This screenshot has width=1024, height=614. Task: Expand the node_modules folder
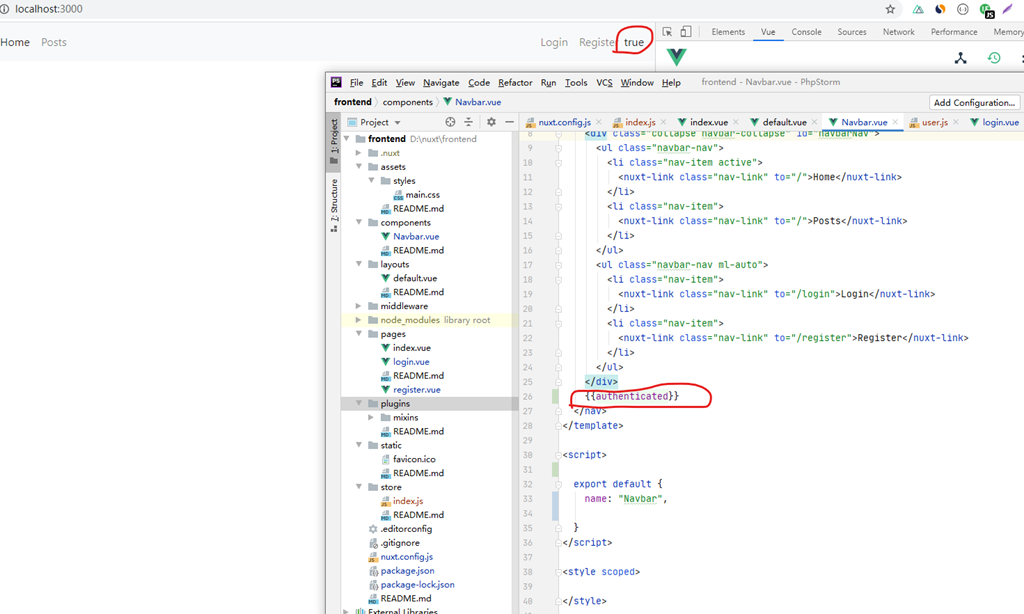tap(359, 320)
